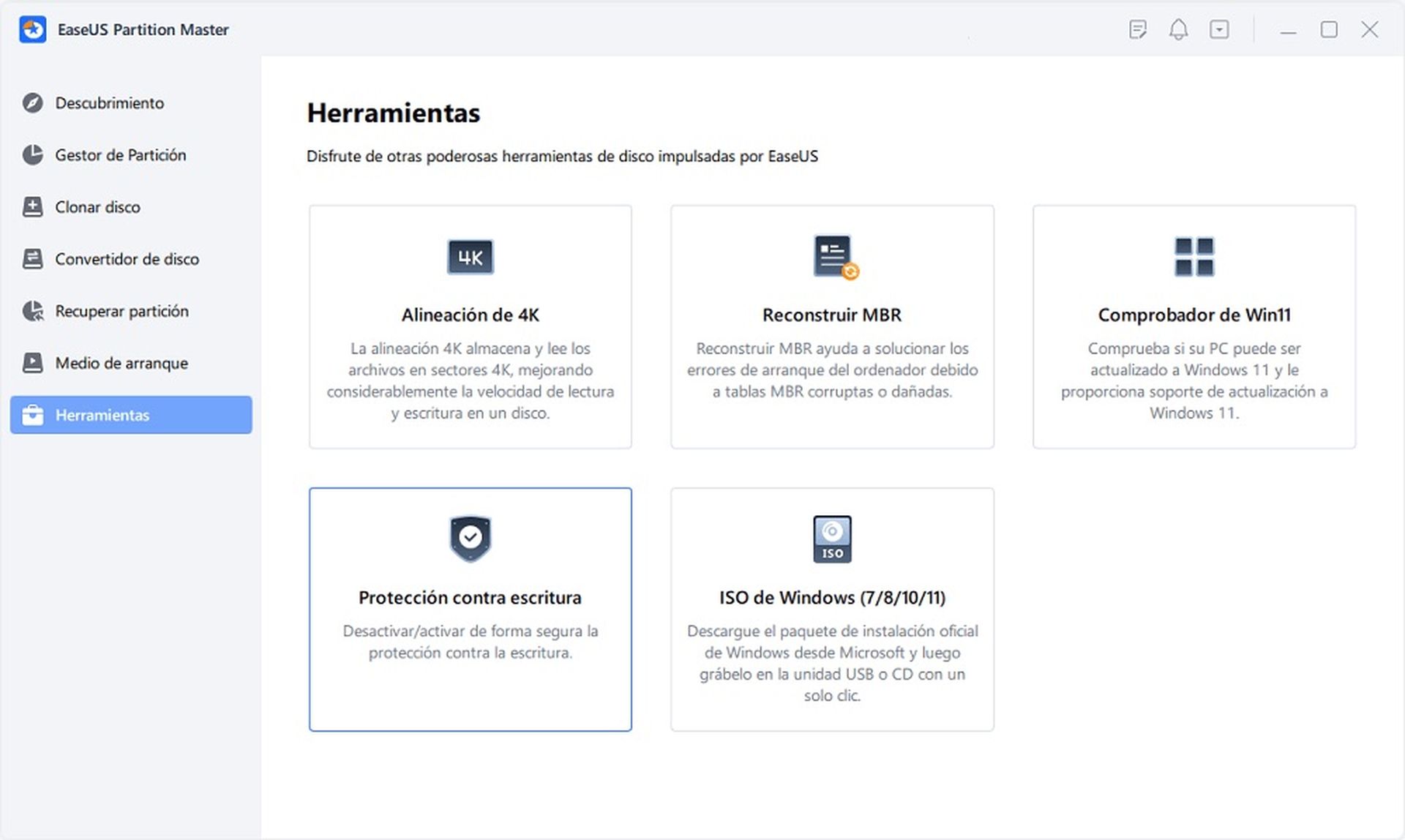
Task: Click the EaseUS Partition Master logo icon
Action: pos(32,30)
